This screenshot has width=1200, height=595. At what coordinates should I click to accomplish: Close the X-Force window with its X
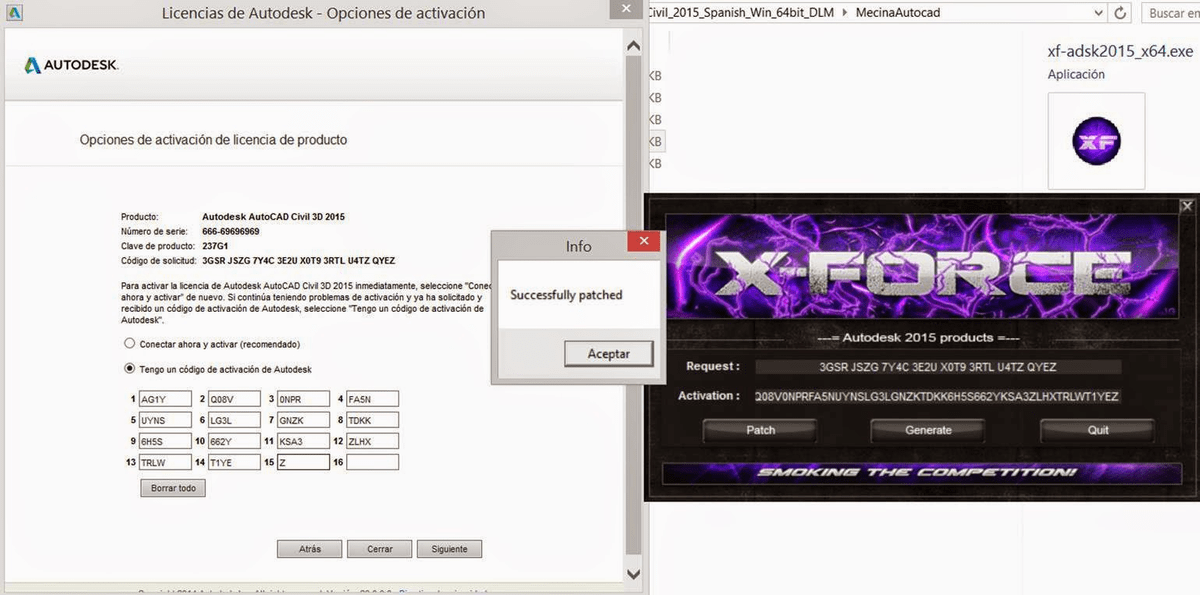pos(1186,206)
